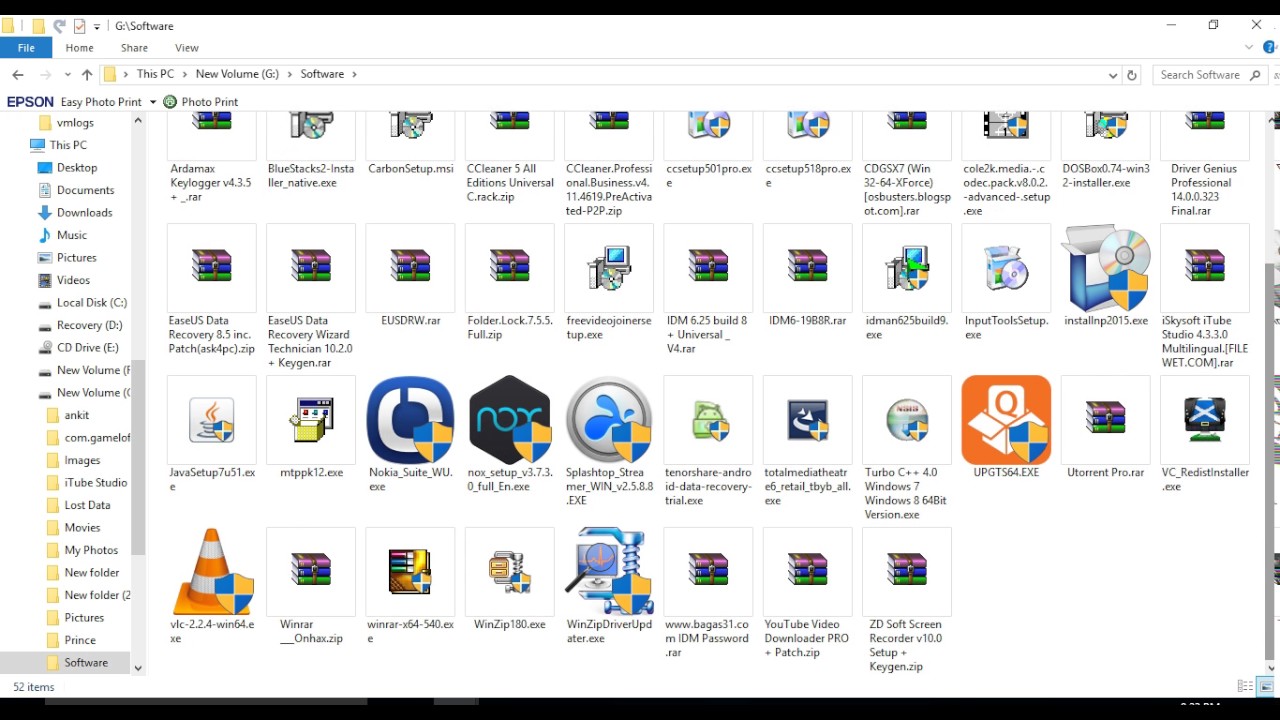Screen dimensions: 1280x720
Task: Select the freevideojoinersetup.exe icon
Action: [x=609, y=268]
